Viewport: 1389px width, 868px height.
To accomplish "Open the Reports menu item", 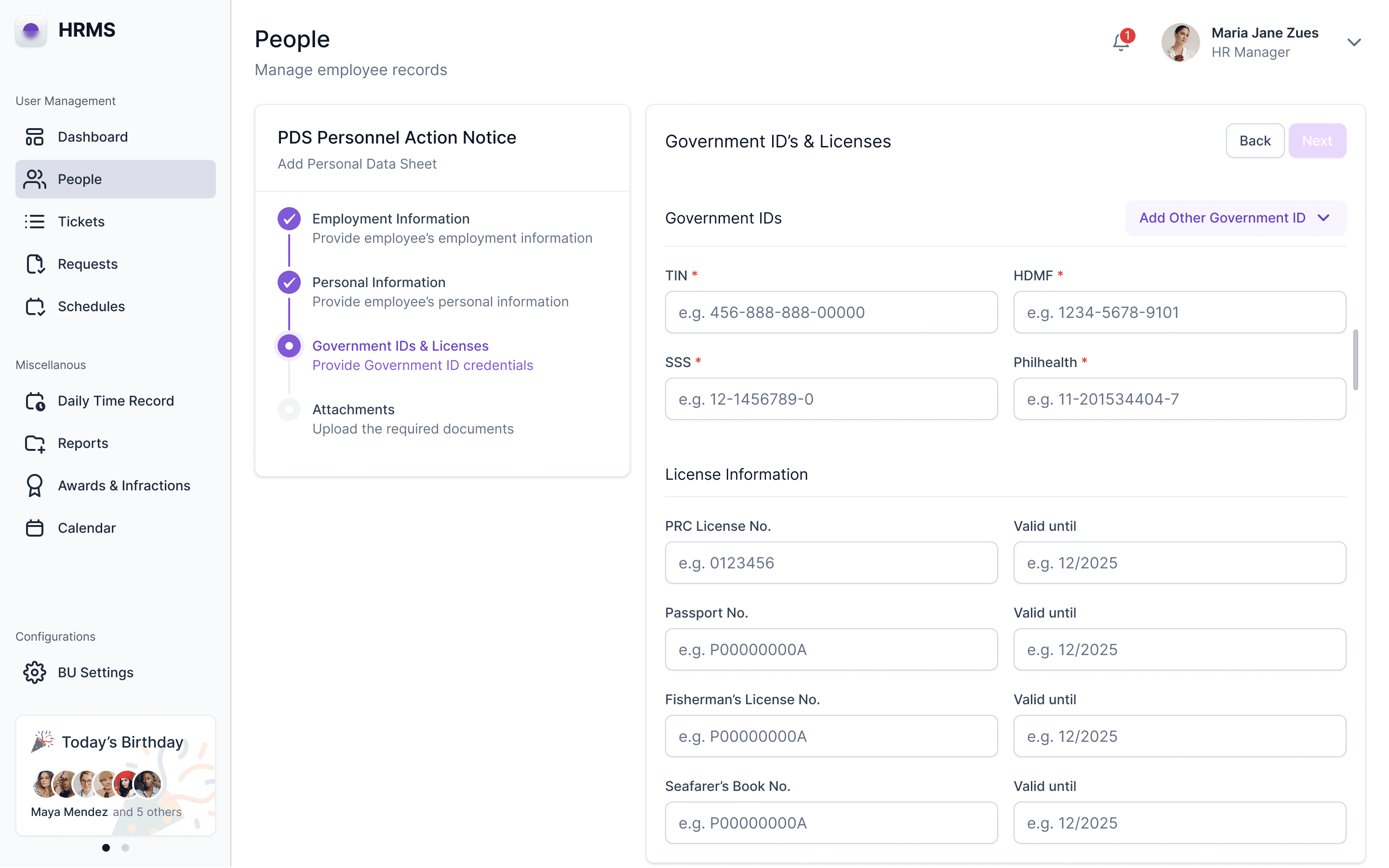I will [83, 443].
